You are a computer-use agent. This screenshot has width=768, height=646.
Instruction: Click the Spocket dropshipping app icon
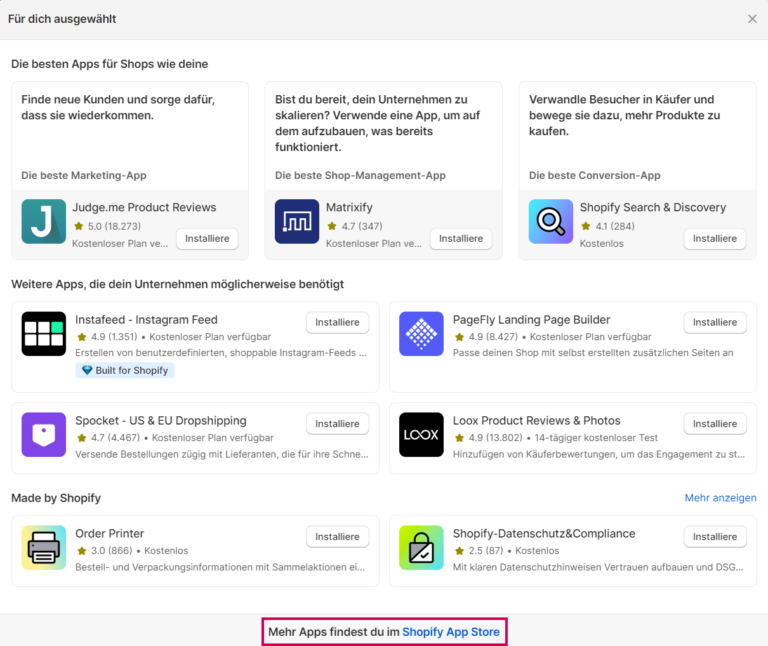43,435
